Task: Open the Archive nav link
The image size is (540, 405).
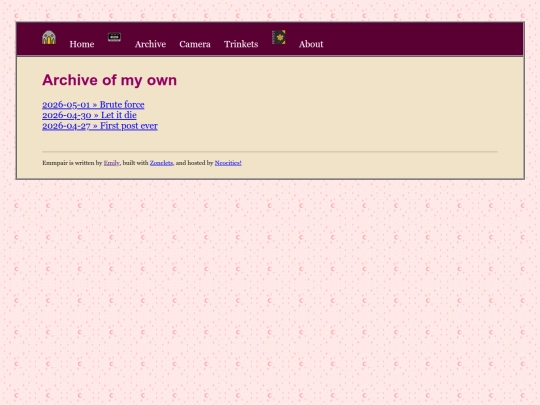Action: point(150,44)
